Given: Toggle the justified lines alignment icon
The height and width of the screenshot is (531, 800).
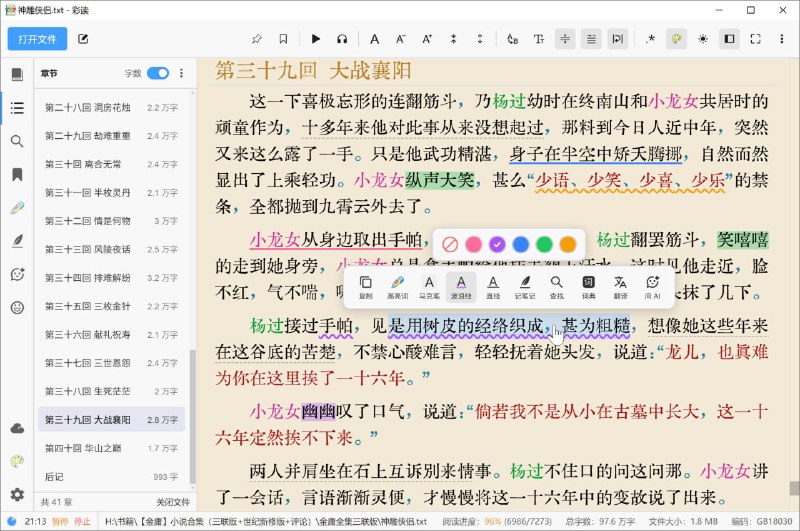Looking at the screenshot, I should coord(591,39).
